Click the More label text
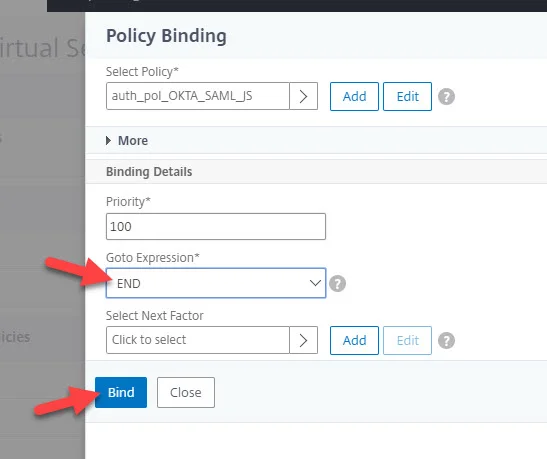 click(x=133, y=141)
